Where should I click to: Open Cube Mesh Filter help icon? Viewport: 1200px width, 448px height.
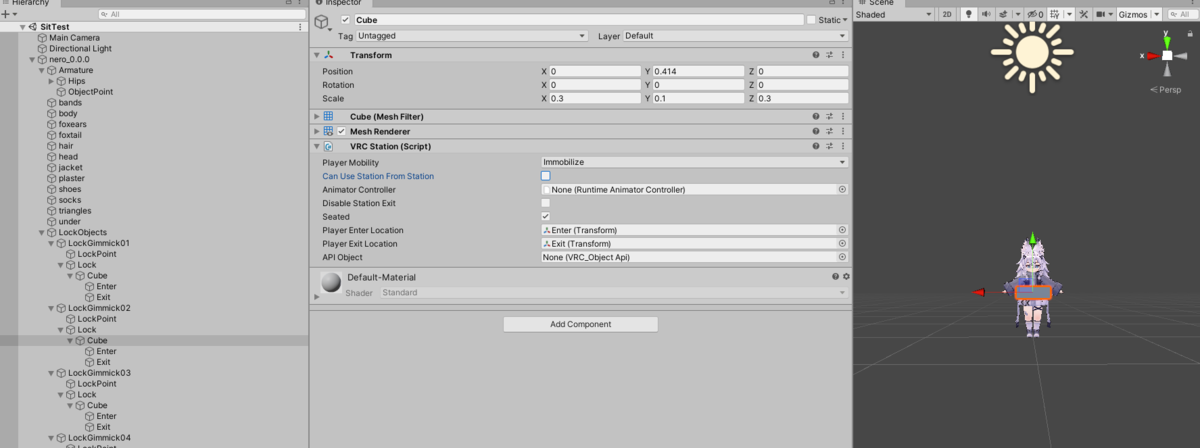click(x=816, y=116)
